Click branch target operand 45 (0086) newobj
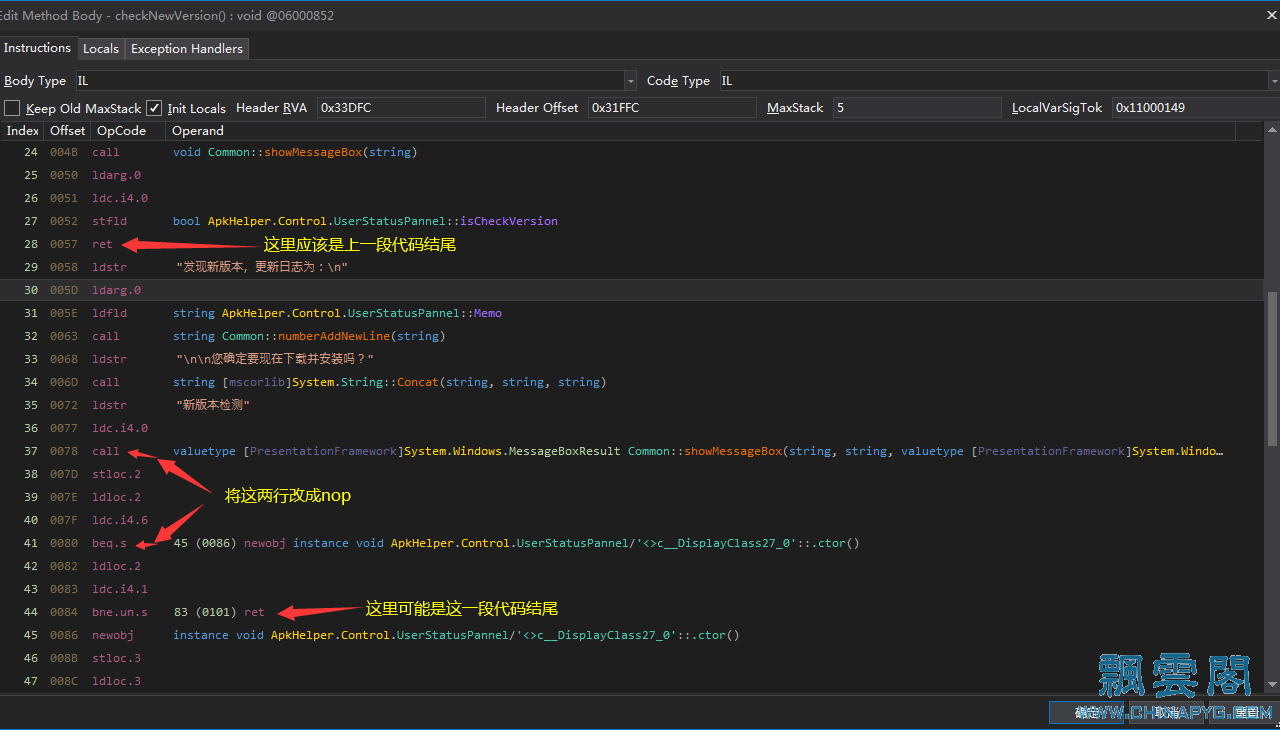Image resolution: width=1280 pixels, height=730 pixels. pyautogui.click(x=516, y=543)
